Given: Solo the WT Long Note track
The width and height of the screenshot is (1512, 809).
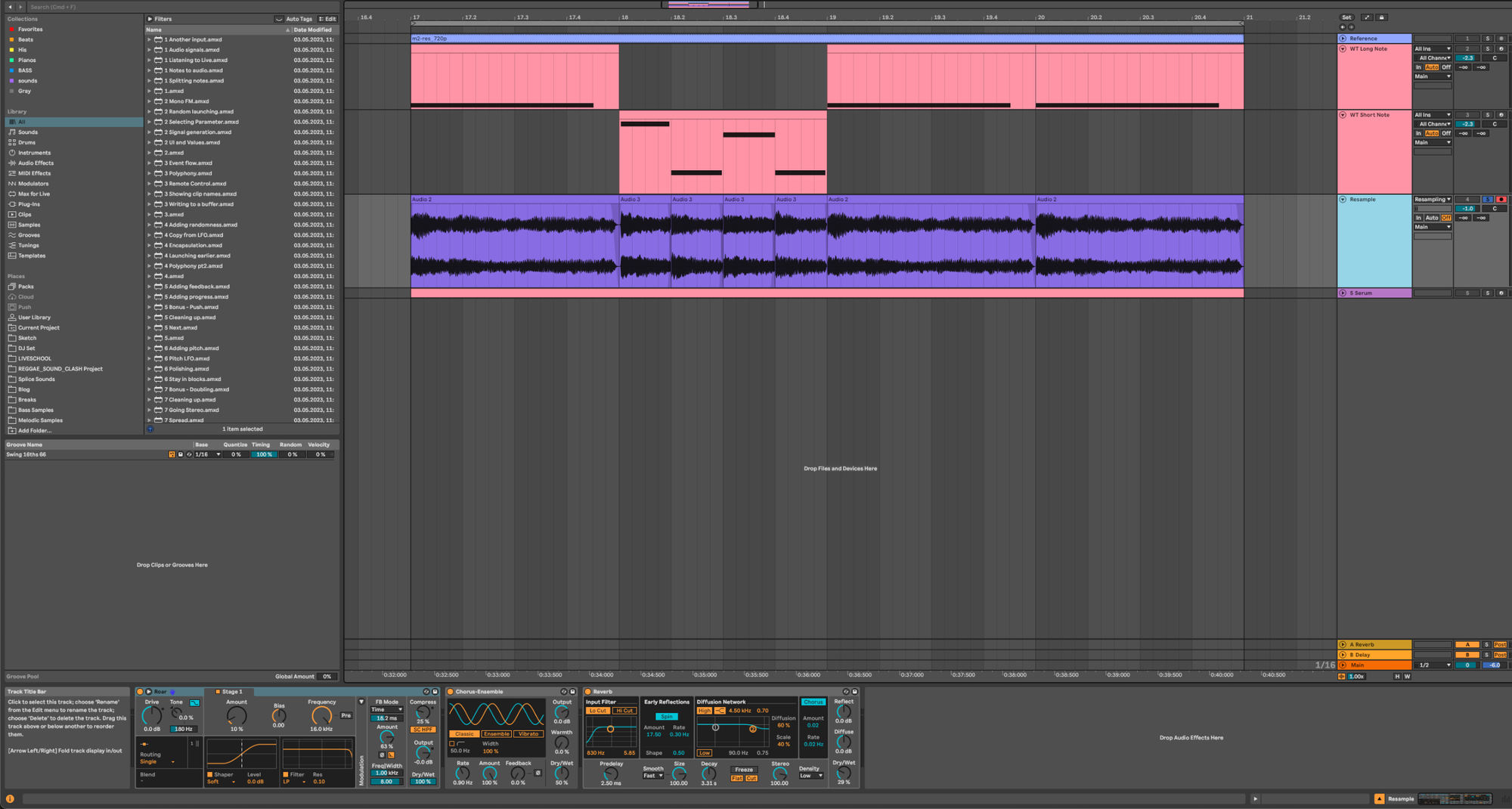Looking at the screenshot, I should coord(1487,49).
